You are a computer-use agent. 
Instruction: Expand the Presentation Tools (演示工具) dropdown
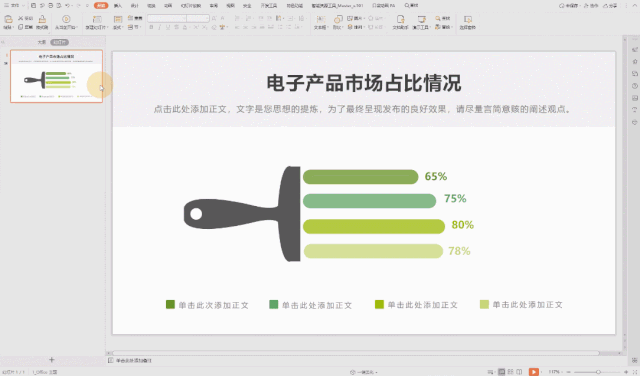[x=422, y=27]
